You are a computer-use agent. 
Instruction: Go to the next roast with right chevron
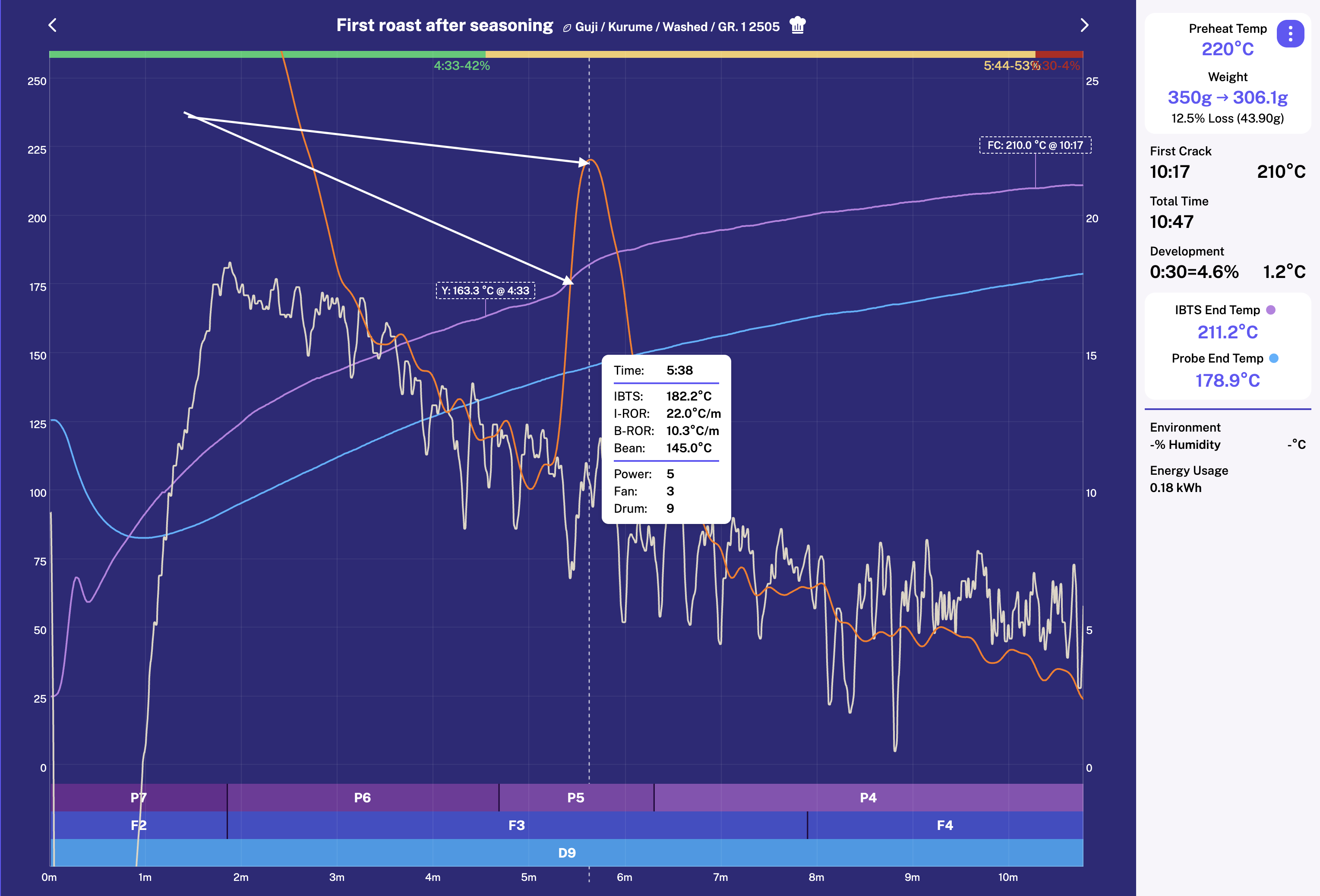pos(1084,25)
